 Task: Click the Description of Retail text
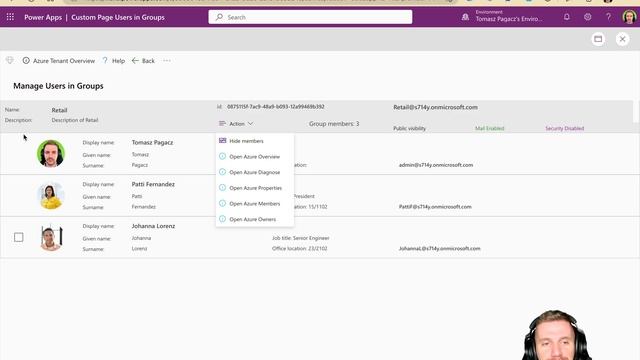coord(75,120)
